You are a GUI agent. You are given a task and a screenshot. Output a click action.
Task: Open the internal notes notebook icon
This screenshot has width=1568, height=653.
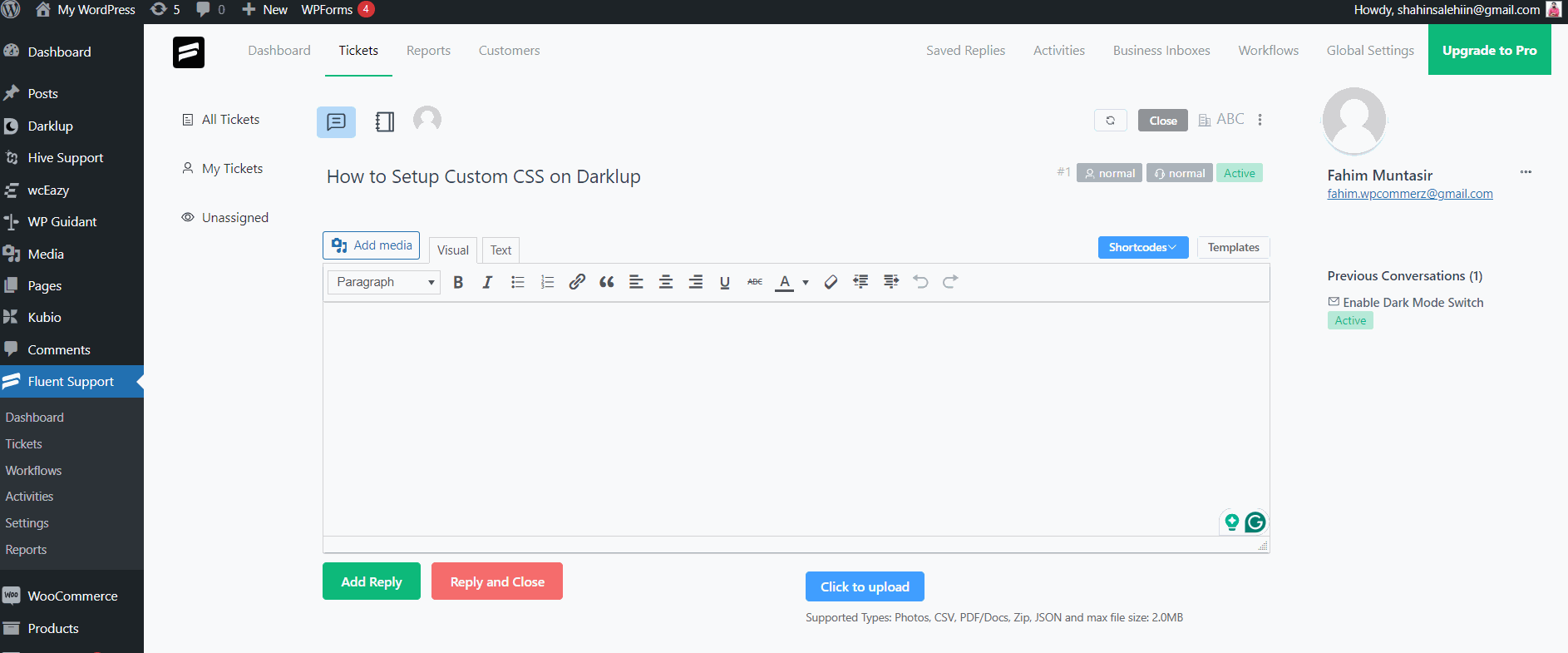click(384, 122)
